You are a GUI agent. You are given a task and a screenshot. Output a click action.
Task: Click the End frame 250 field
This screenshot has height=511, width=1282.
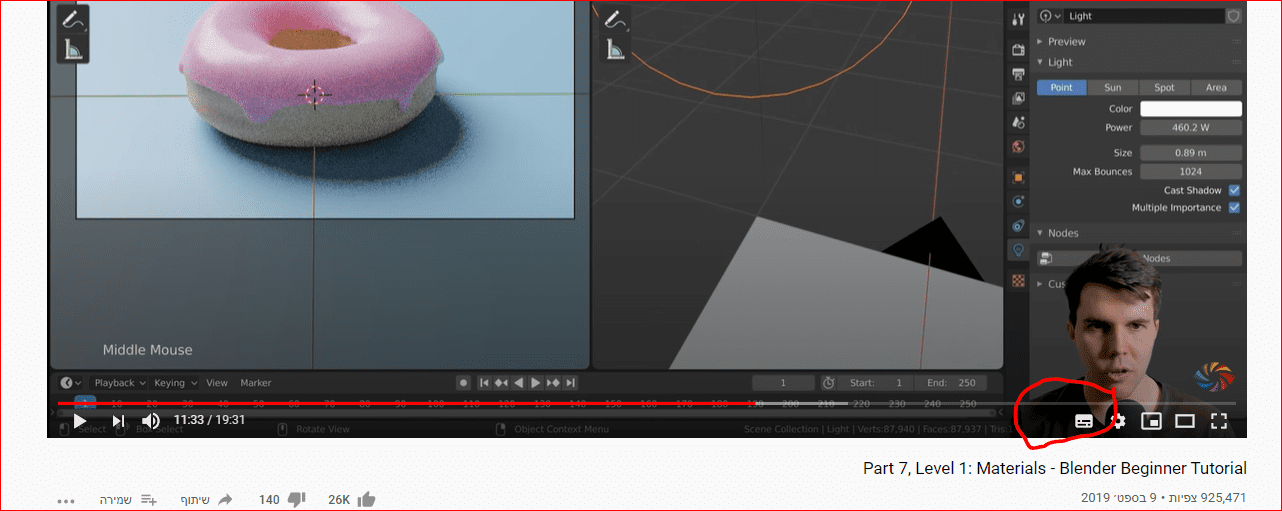[x=950, y=383]
